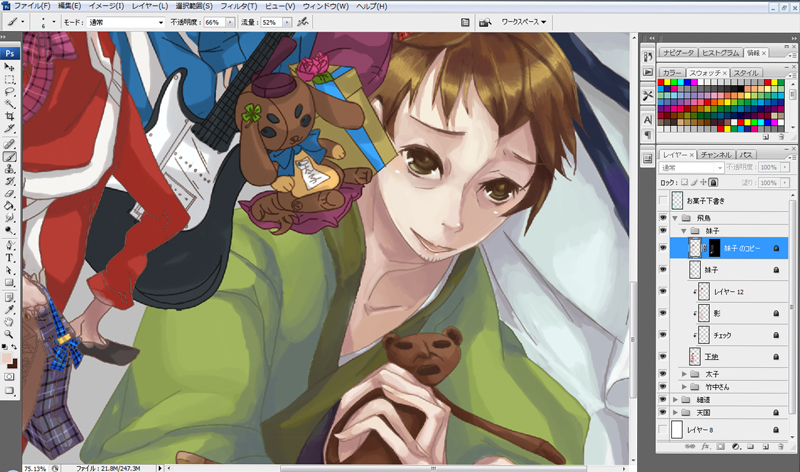800x472 pixels.
Task: Delete layer with Layers panel trash icon
Action: pos(781,446)
